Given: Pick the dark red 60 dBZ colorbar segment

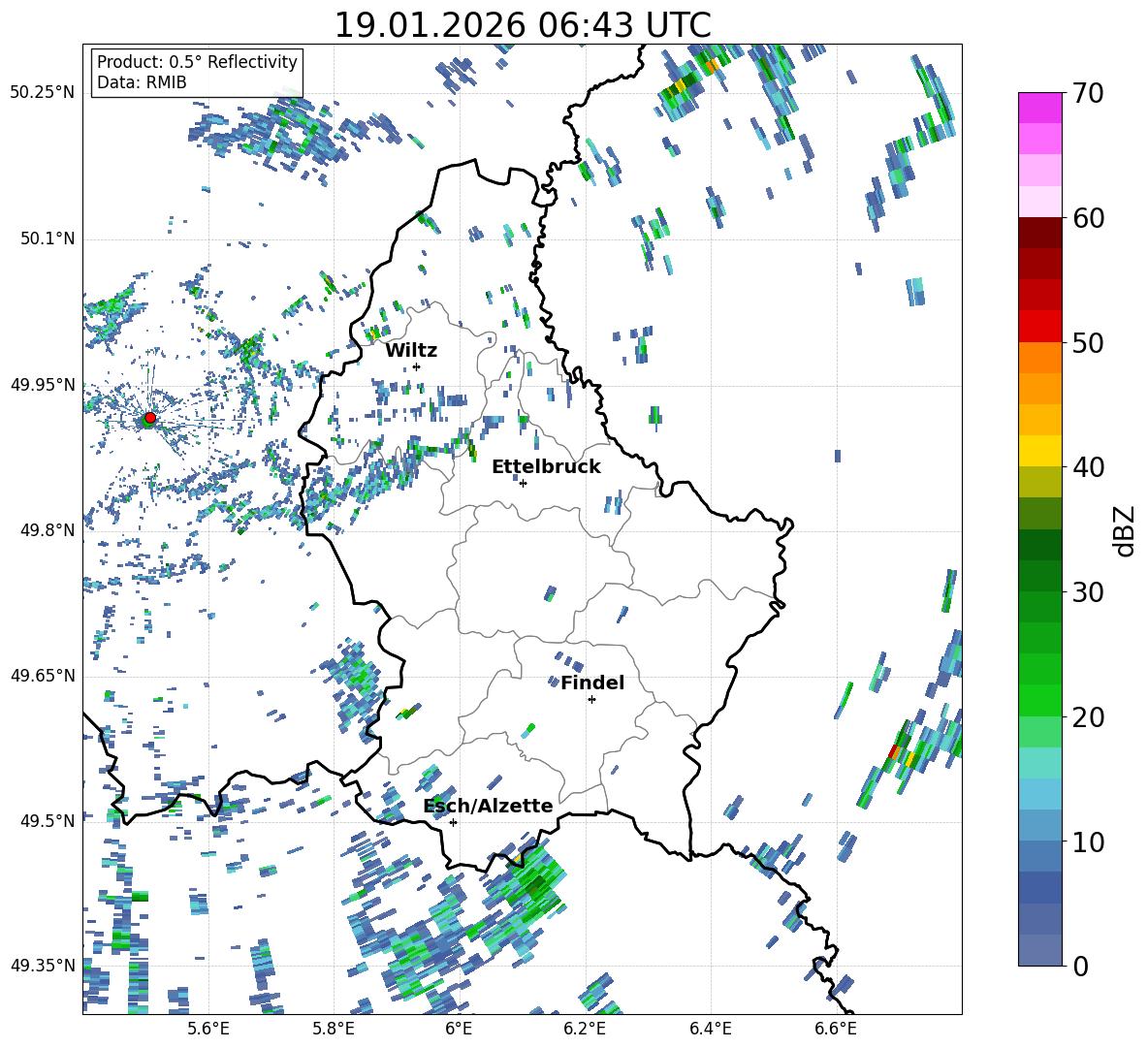Looking at the screenshot, I should point(1039,233).
